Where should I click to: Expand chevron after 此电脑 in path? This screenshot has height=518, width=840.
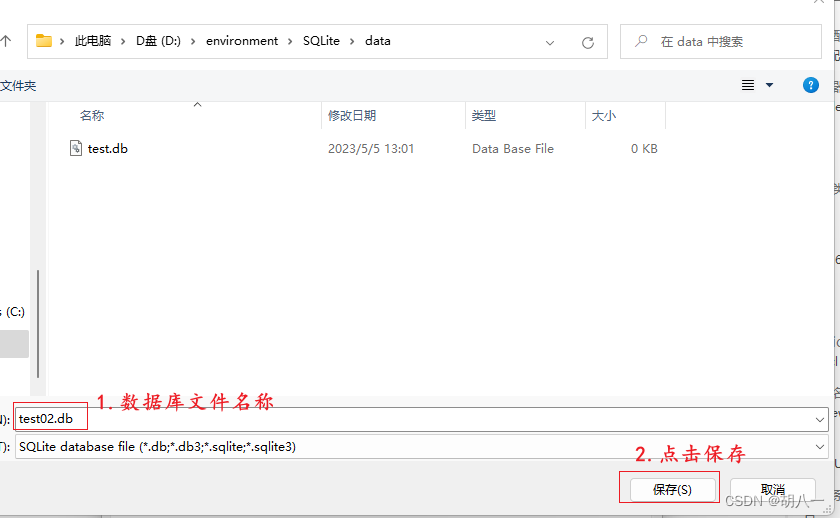tap(123, 41)
